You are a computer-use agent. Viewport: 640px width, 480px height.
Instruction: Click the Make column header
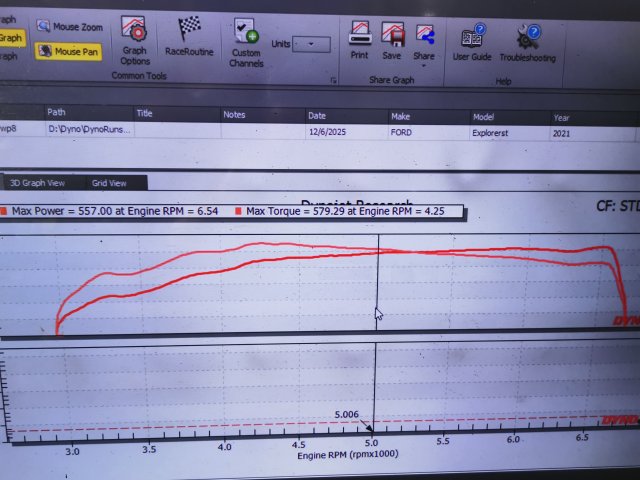400,115
